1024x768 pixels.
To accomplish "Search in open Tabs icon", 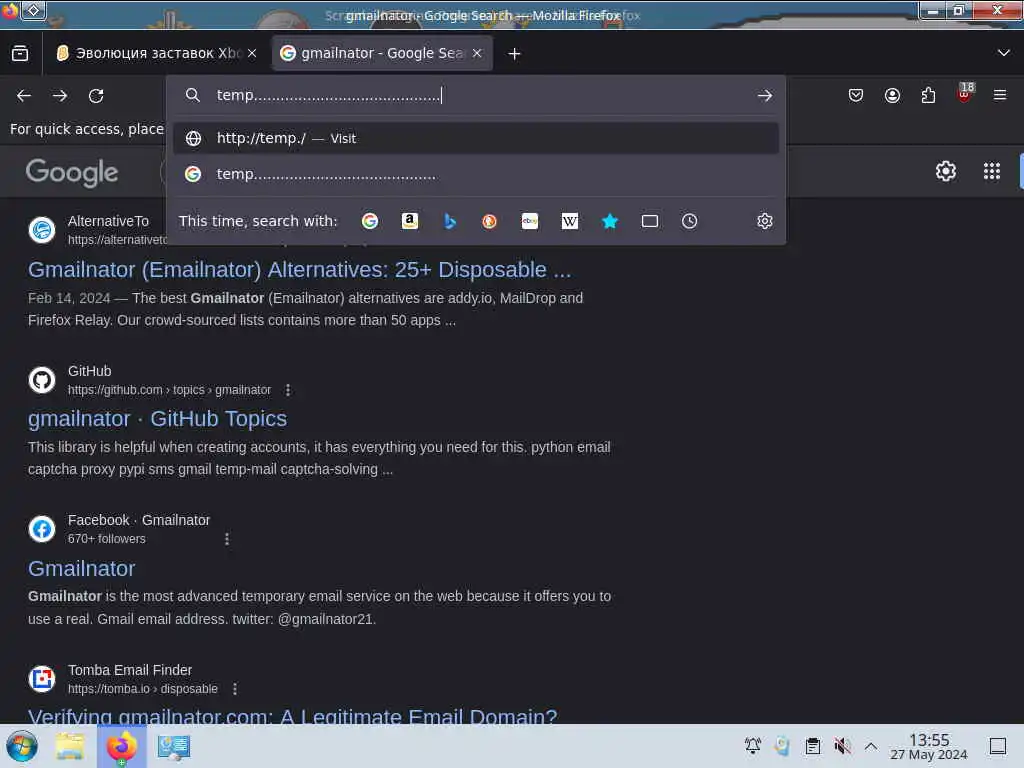I will point(650,221).
